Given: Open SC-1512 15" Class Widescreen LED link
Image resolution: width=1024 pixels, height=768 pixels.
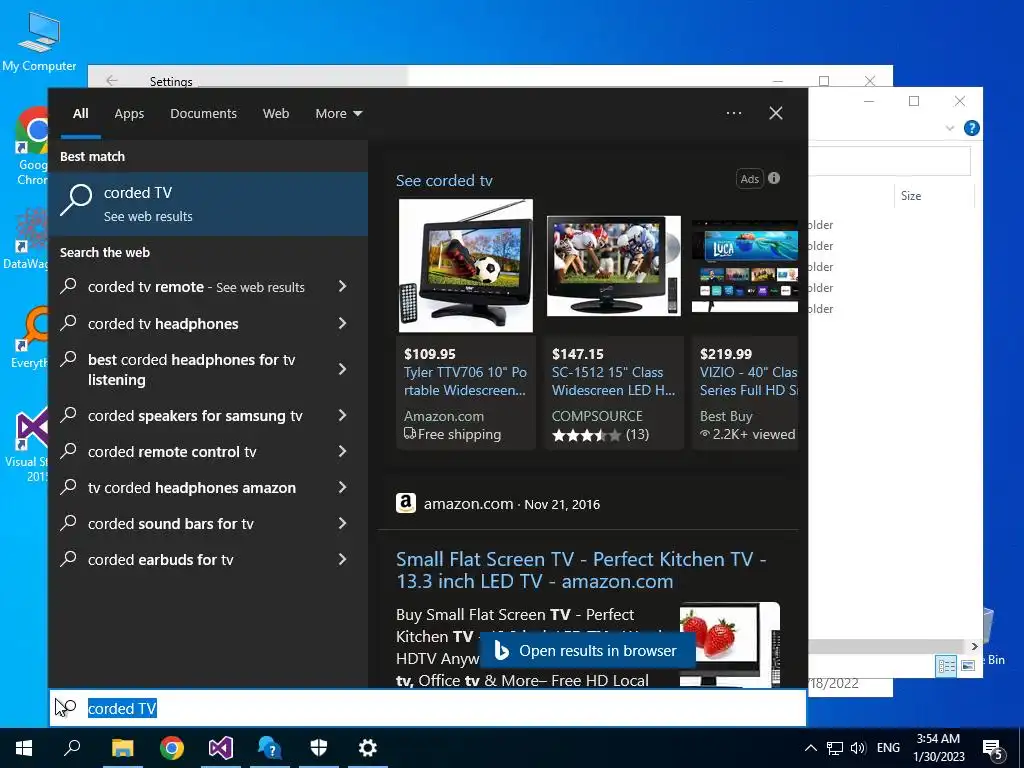Looking at the screenshot, I should pyautogui.click(x=614, y=381).
